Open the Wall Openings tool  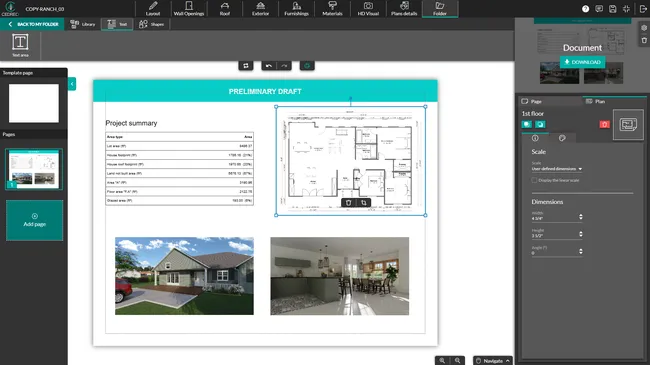[189, 9]
